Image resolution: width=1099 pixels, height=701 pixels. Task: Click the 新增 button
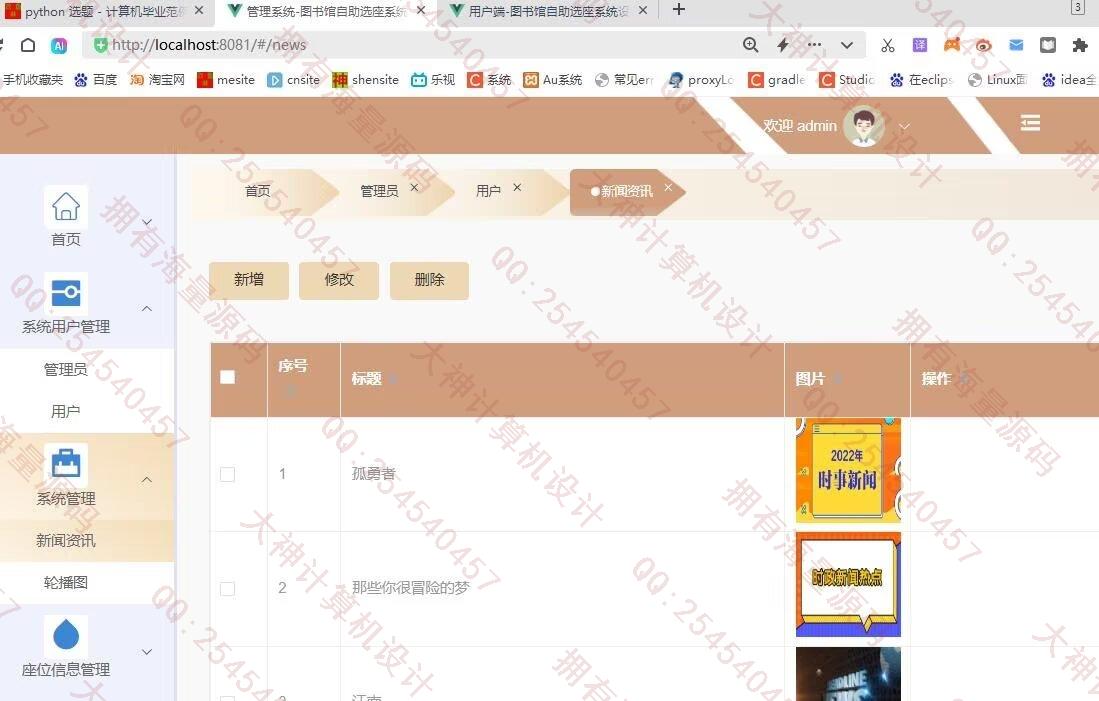coord(249,280)
